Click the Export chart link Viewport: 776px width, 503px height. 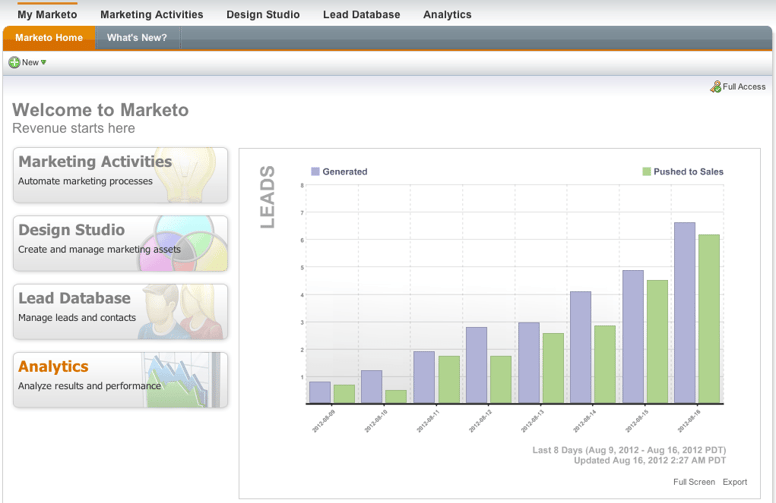tap(735, 482)
